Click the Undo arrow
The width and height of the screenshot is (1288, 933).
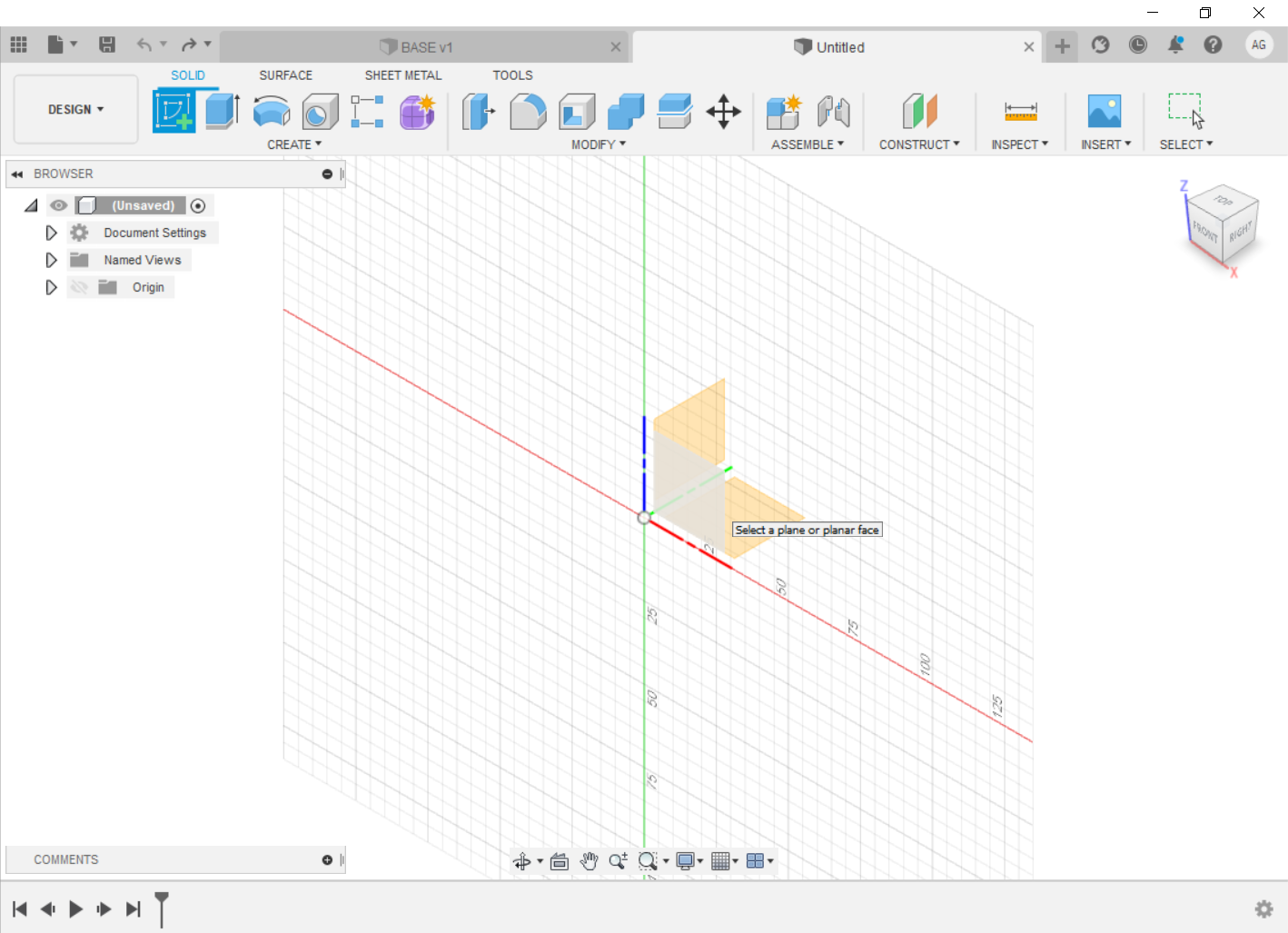144,45
